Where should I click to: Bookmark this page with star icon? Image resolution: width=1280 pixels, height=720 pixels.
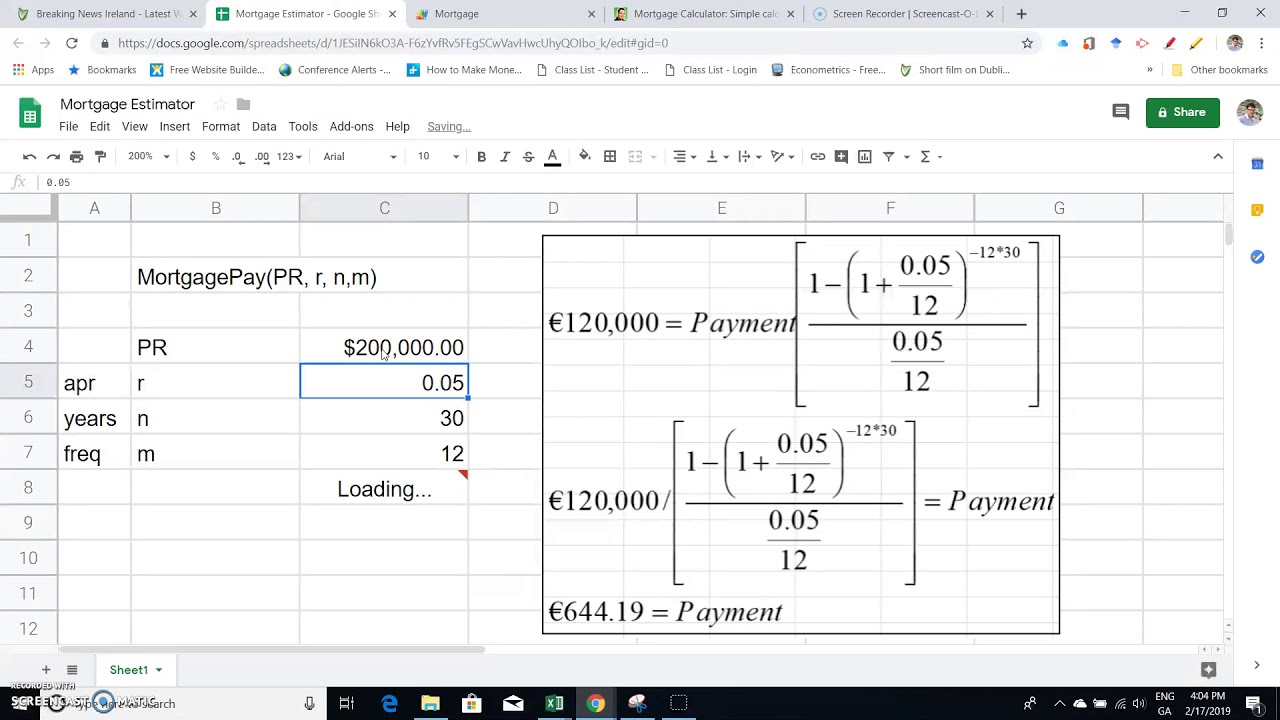pos(1027,43)
